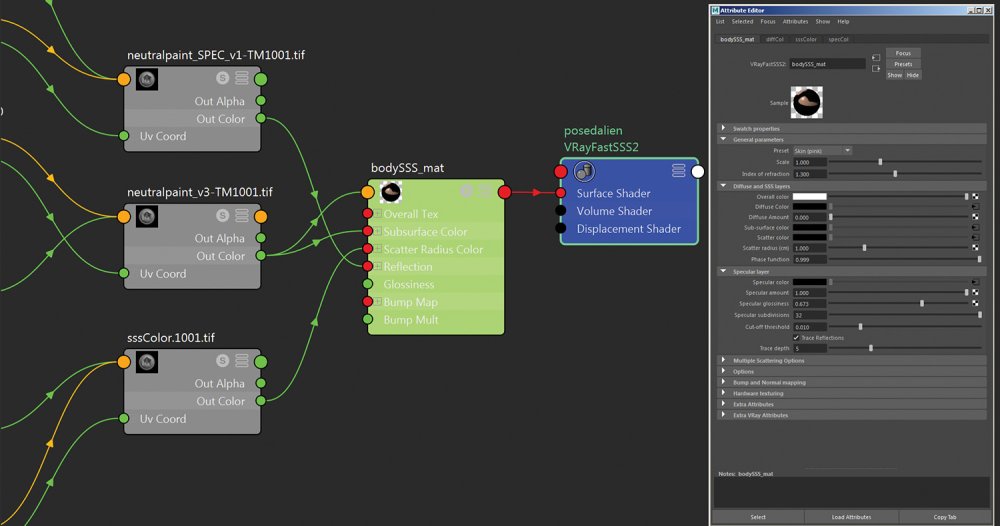Click the shading group icon on VRayFastSSS2 node
This screenshot has height=526, width=1000.
click(584, 171)
